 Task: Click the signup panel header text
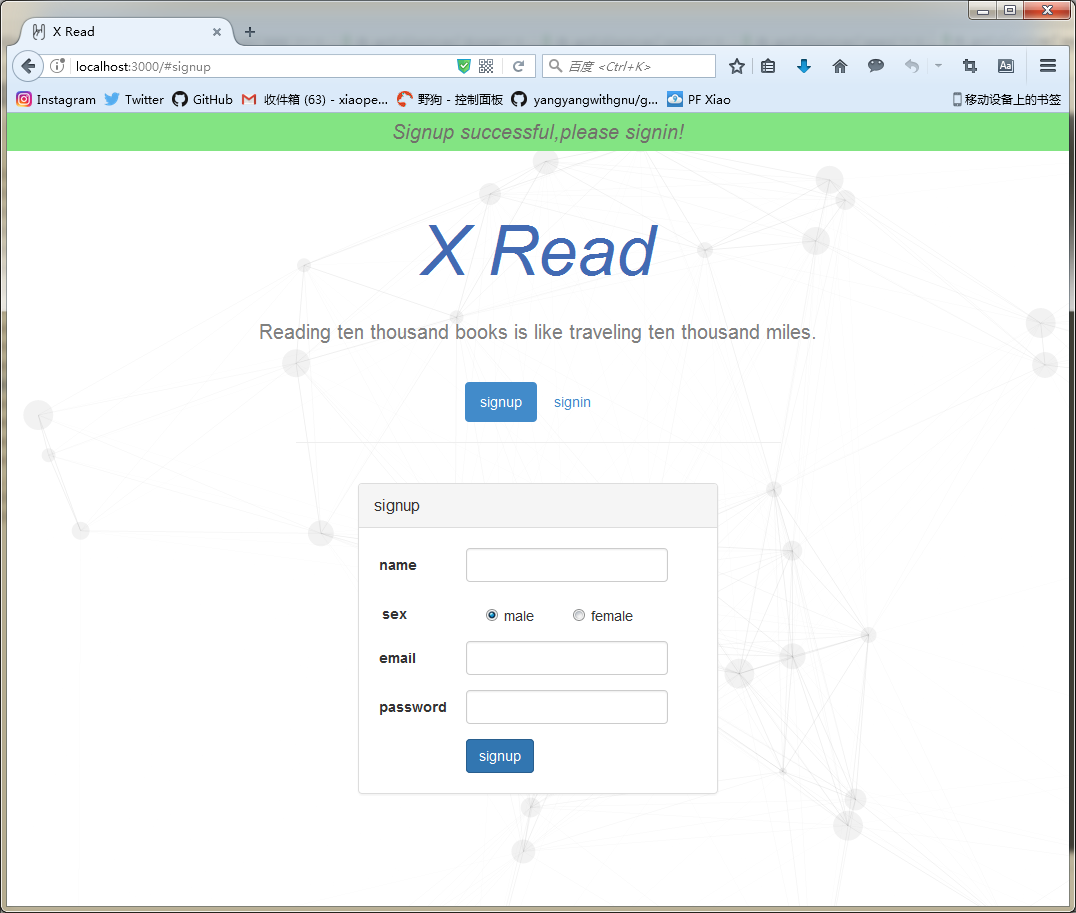click(397, 506)
